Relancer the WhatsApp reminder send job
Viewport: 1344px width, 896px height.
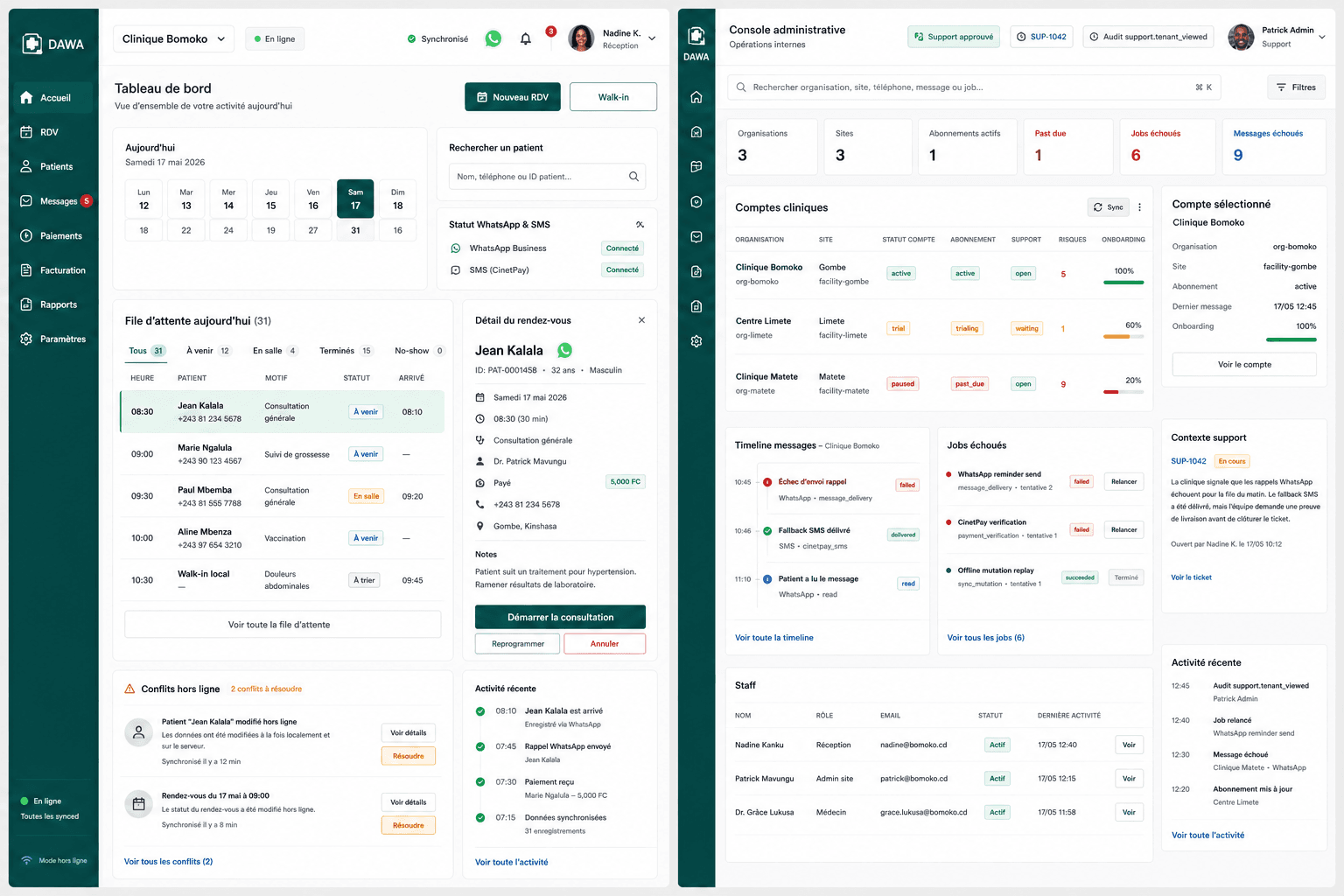pyautogui.click(x=1123, y=482)
